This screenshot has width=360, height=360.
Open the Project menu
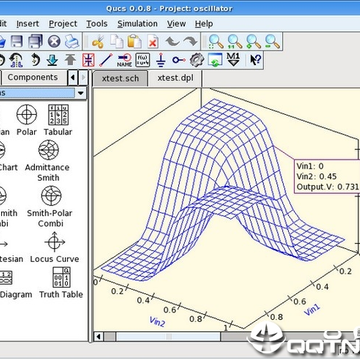[x=63, y=24]
